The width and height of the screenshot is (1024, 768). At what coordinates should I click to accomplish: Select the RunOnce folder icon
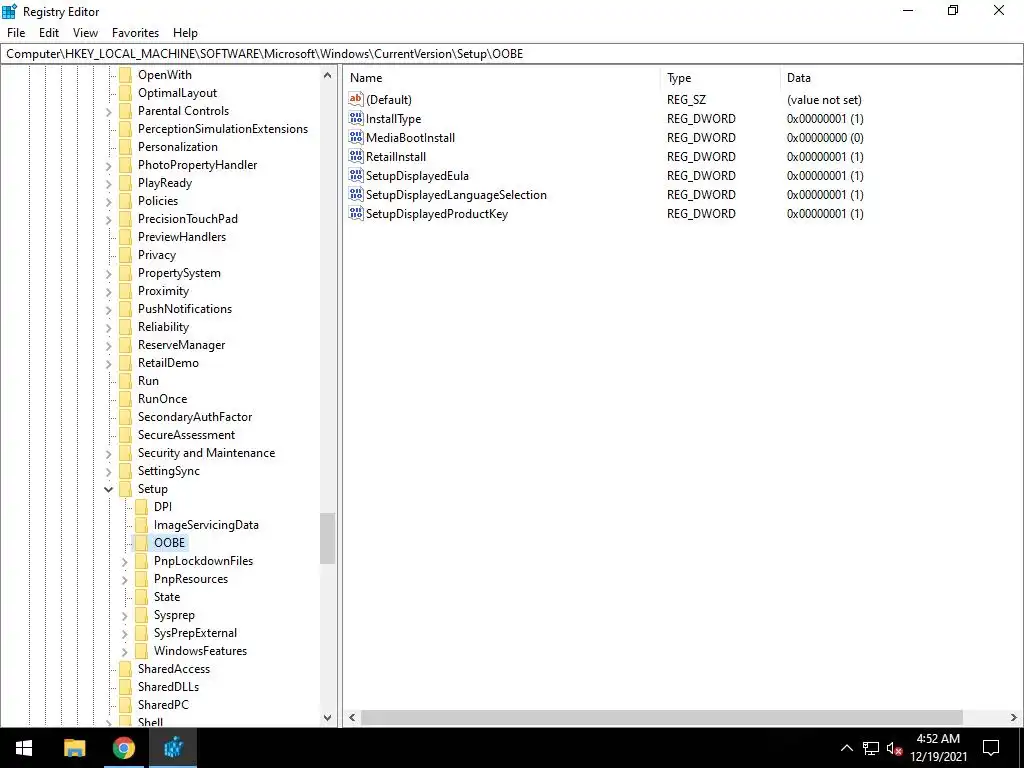[125, 398]
